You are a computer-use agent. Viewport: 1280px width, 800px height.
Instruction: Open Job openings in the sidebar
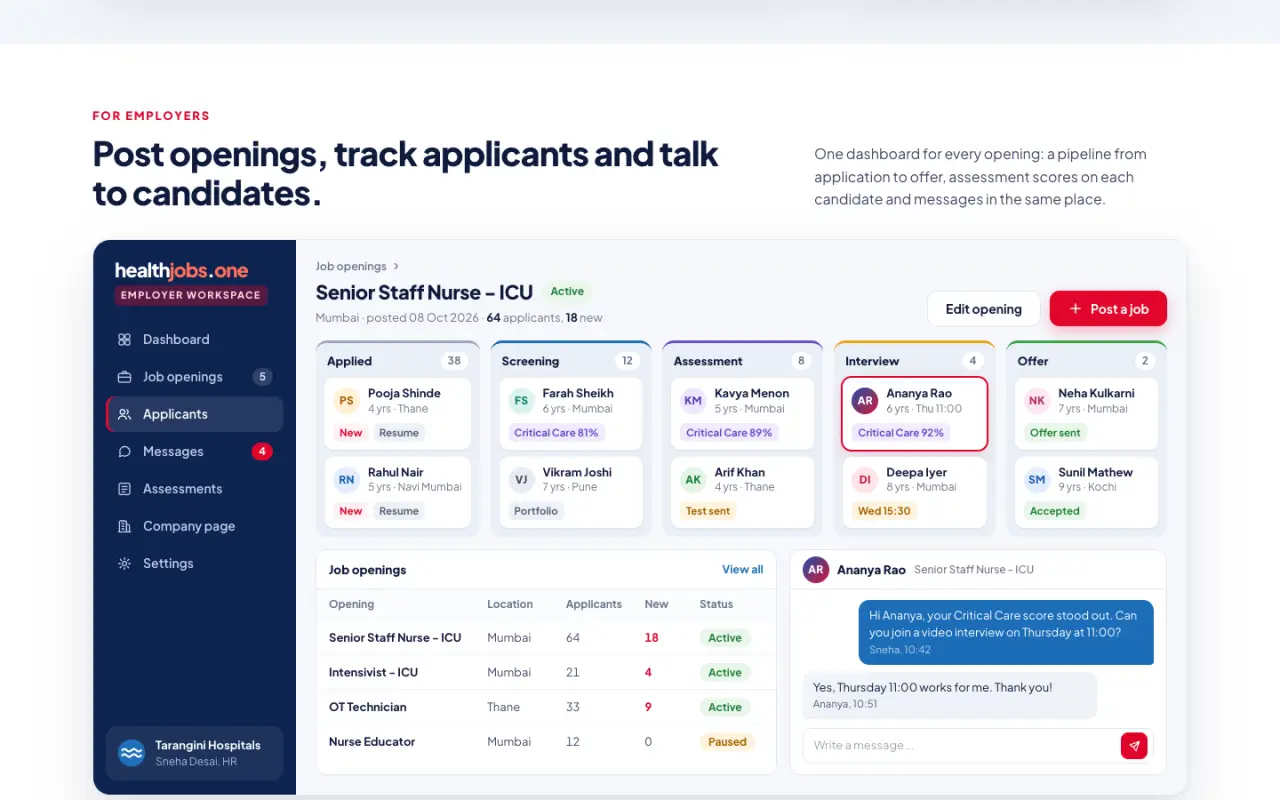194,377
